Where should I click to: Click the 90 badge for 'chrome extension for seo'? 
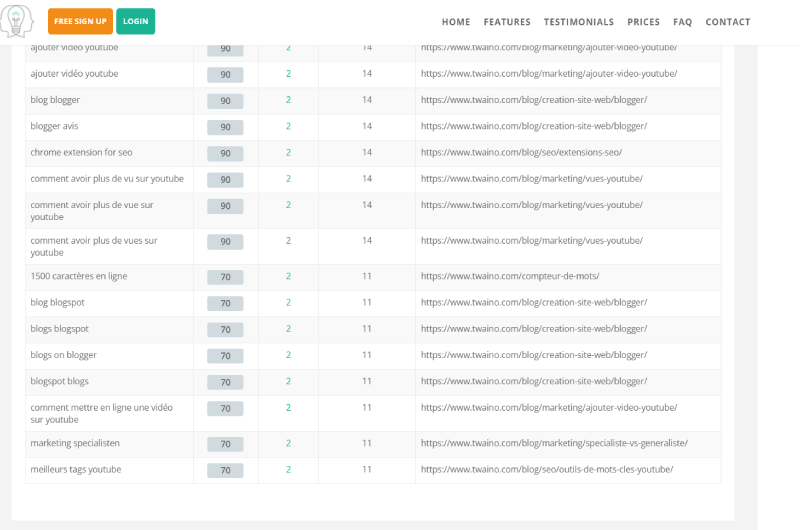(225, 154)
